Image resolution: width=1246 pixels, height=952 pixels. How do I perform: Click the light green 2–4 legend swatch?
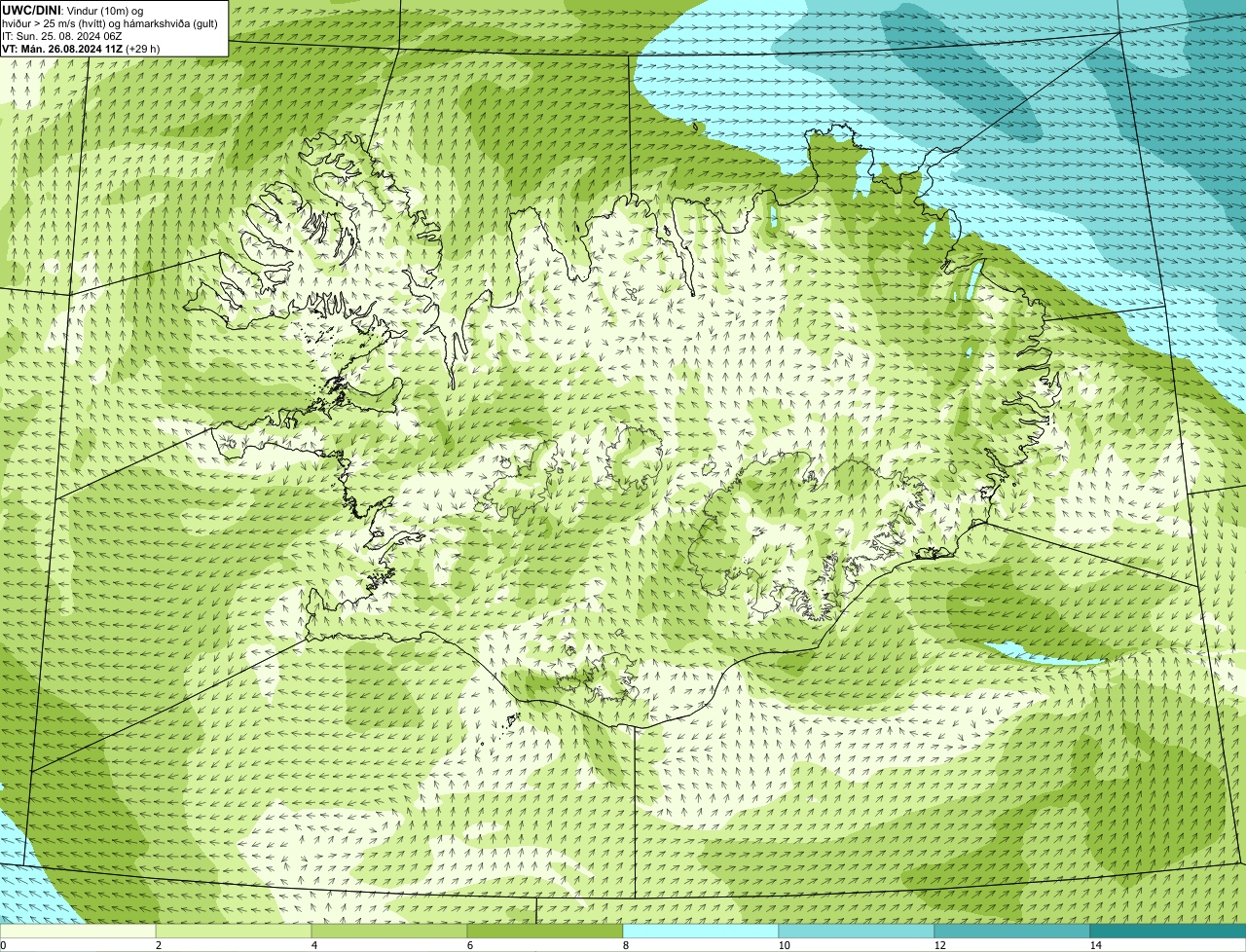(x=234, y=931)
